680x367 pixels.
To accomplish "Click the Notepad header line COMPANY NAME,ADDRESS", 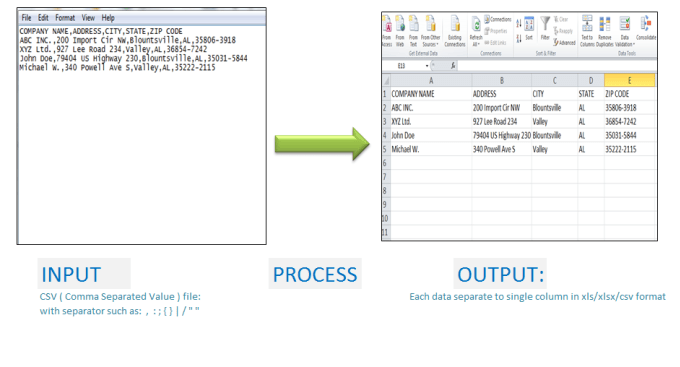I will (x=101, y=31).
